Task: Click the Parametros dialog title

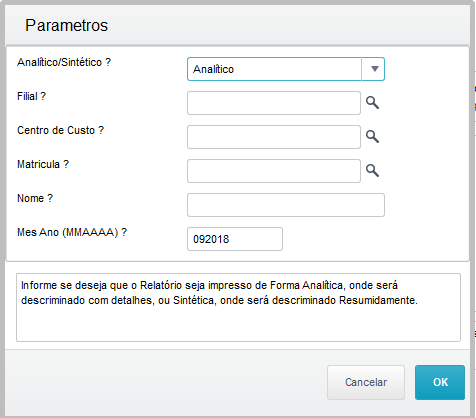Action: [x=67, y=25]
